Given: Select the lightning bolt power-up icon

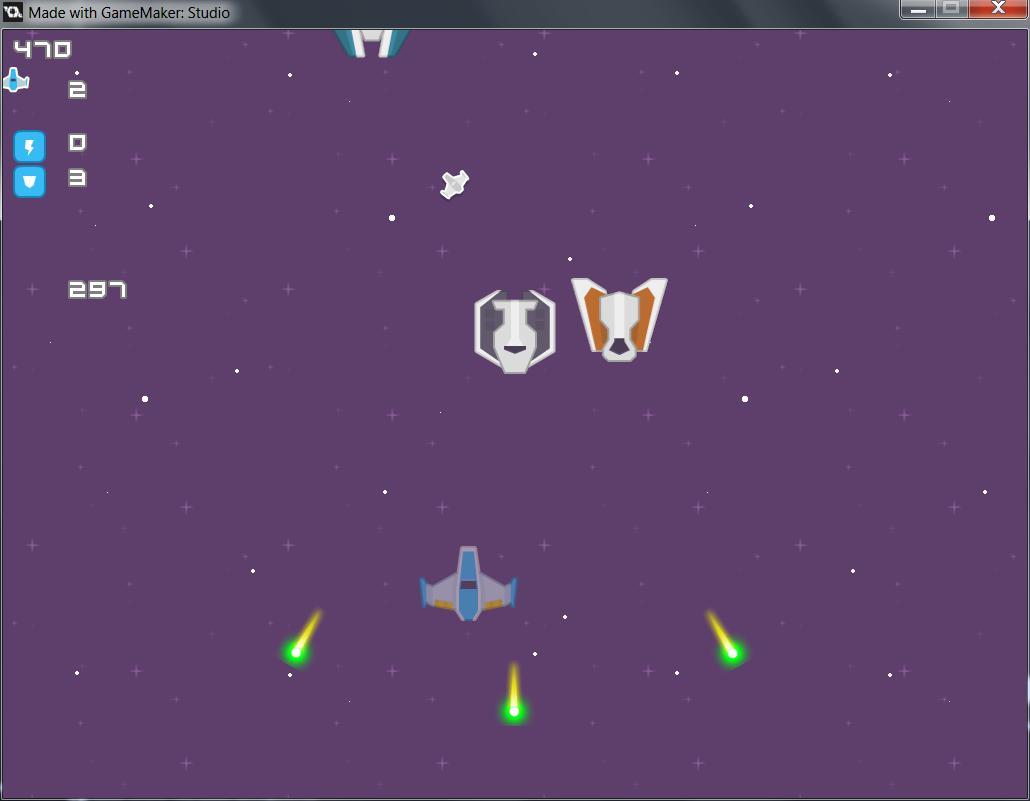Looking at the screenshot, I should click(29, 148).
